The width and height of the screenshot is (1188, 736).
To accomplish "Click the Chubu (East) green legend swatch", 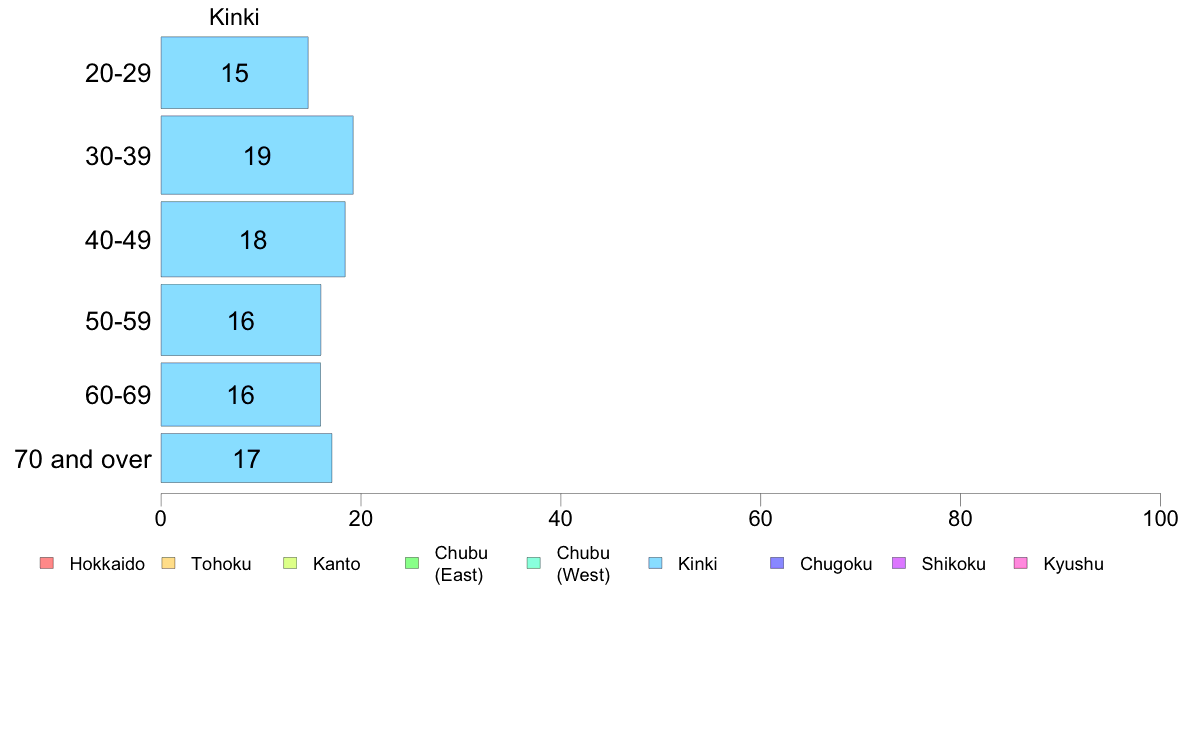I will 412,563.
